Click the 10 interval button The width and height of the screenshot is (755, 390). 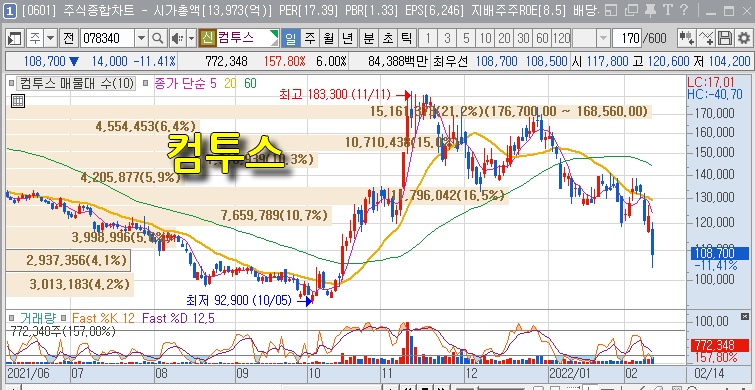[x=485, y=38]
